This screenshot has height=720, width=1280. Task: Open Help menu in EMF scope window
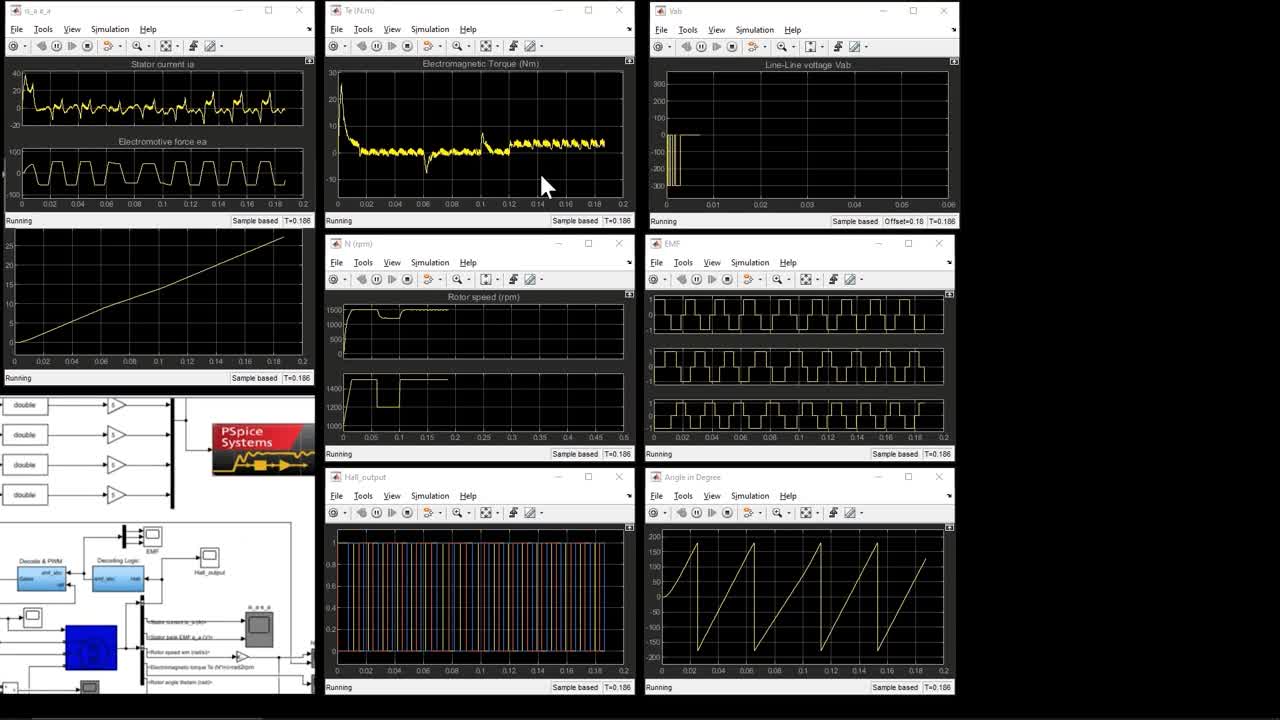(788, 263)
